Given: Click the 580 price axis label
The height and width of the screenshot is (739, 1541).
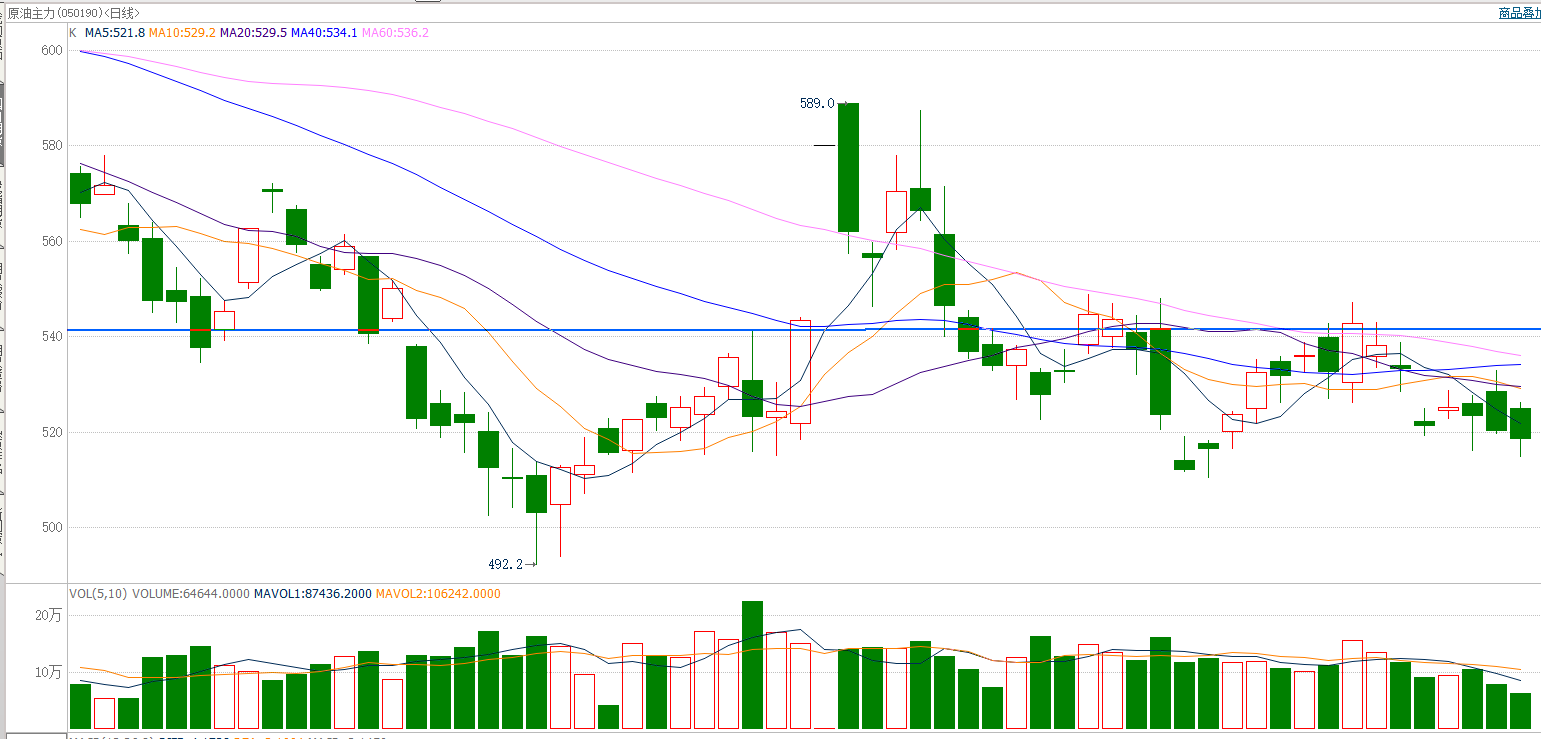Looking at the screenshot, I should point(52,146).
